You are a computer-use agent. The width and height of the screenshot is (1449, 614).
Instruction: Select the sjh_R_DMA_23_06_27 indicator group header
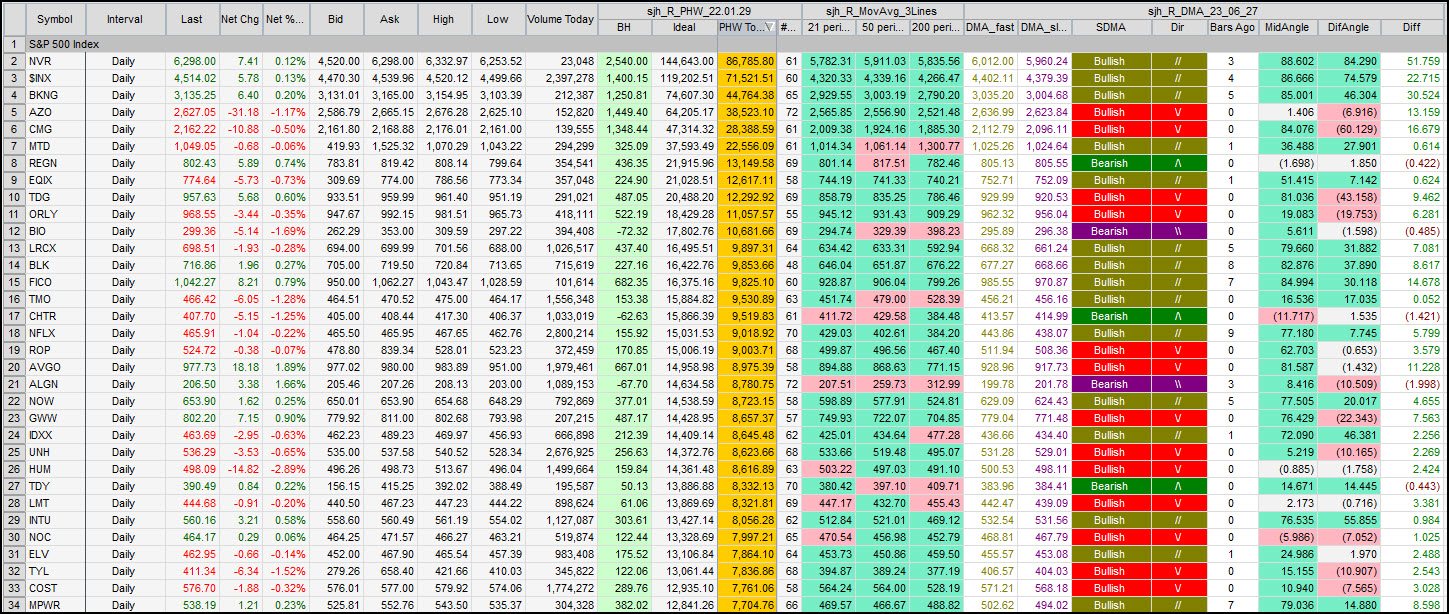pos(1203,10)
